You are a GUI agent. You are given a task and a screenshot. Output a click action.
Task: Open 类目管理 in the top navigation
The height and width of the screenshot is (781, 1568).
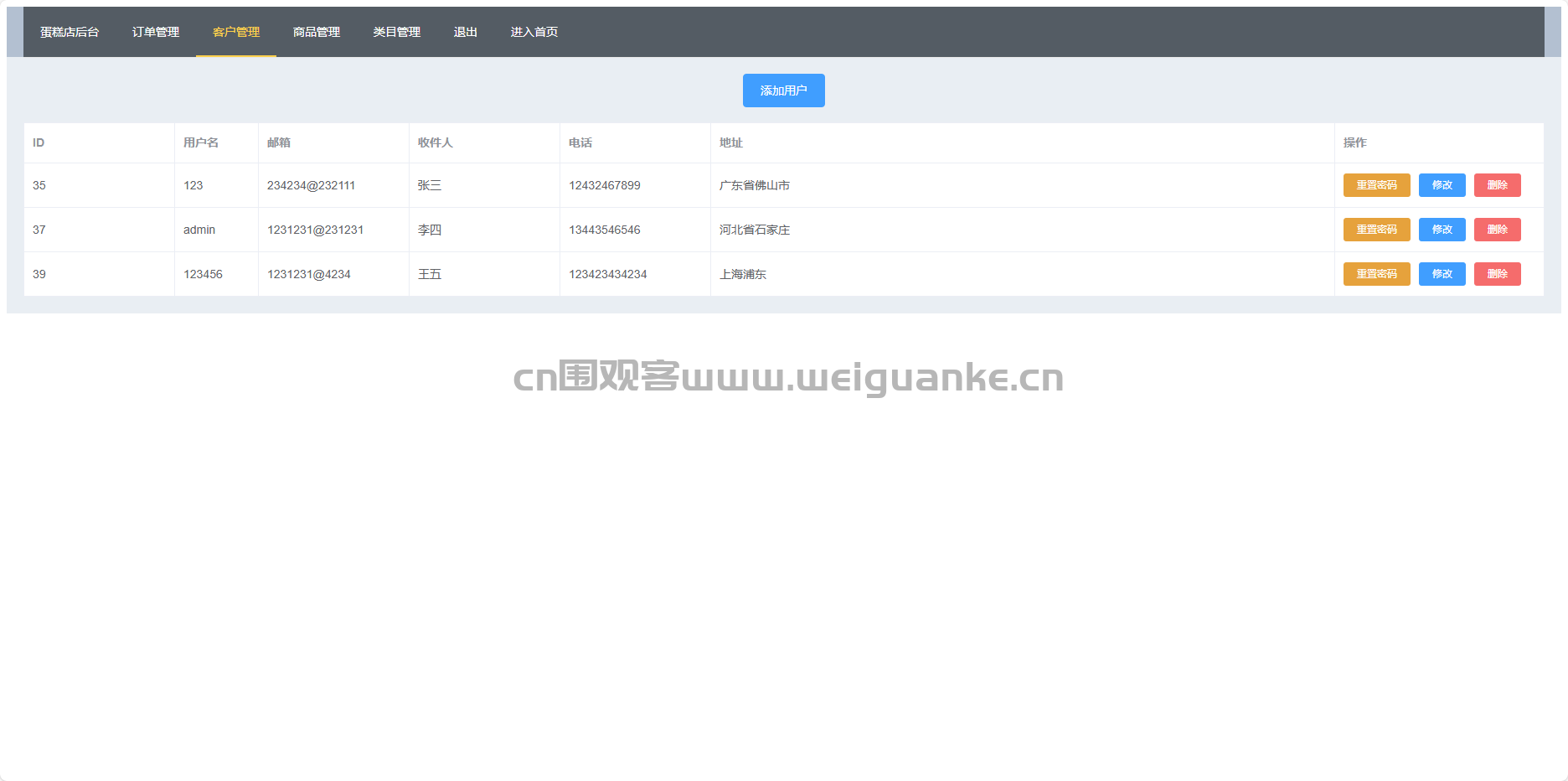(397, 32)
